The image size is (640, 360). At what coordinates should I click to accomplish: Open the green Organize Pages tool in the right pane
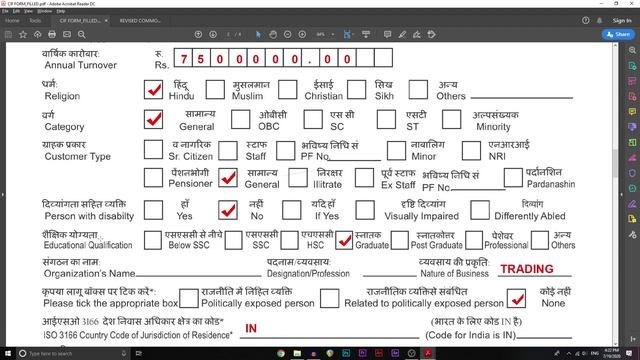(x=632, y=142)
